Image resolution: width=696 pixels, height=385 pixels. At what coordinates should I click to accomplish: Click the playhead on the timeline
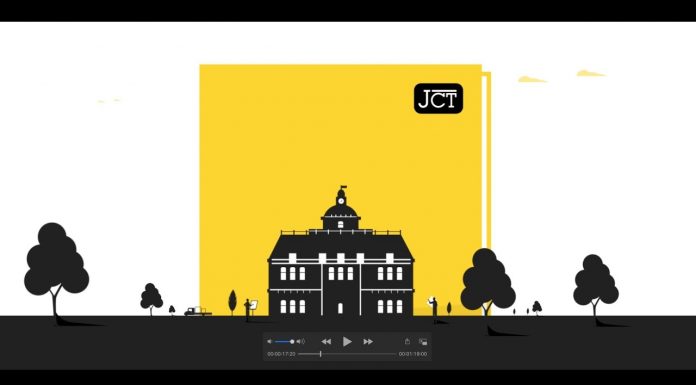tap(320, 354)
